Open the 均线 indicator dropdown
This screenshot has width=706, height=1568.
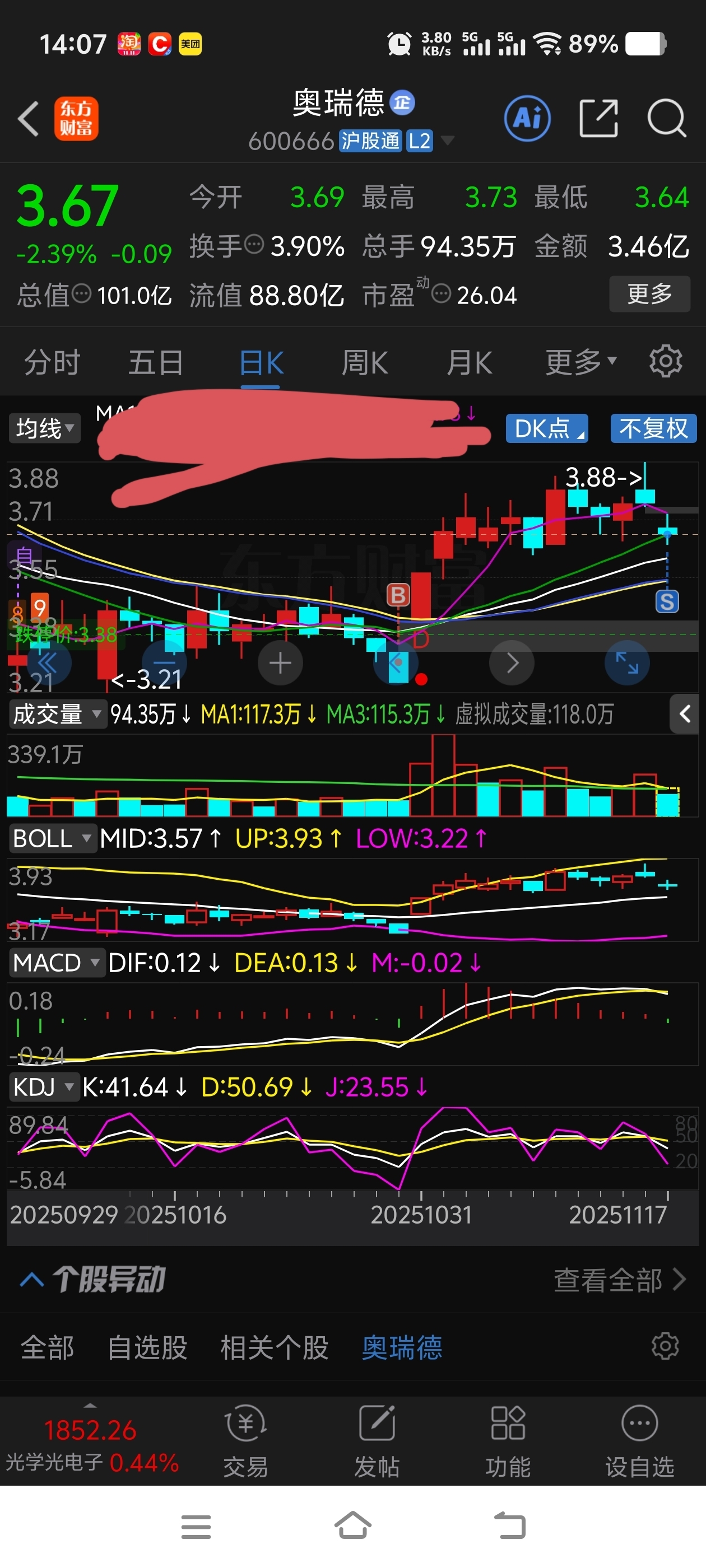(44, 428)
